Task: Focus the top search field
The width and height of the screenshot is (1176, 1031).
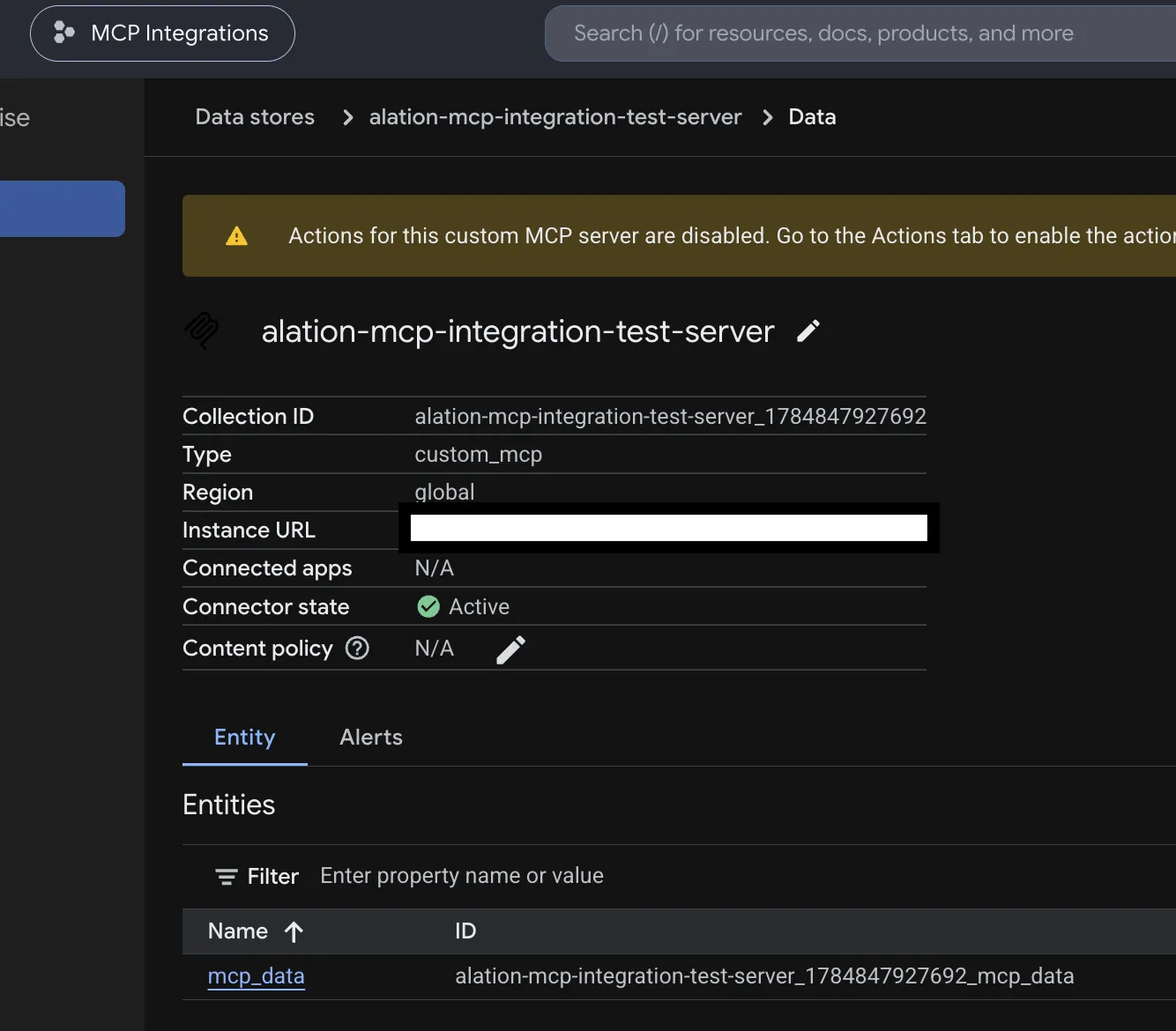Action: point(860,33)
